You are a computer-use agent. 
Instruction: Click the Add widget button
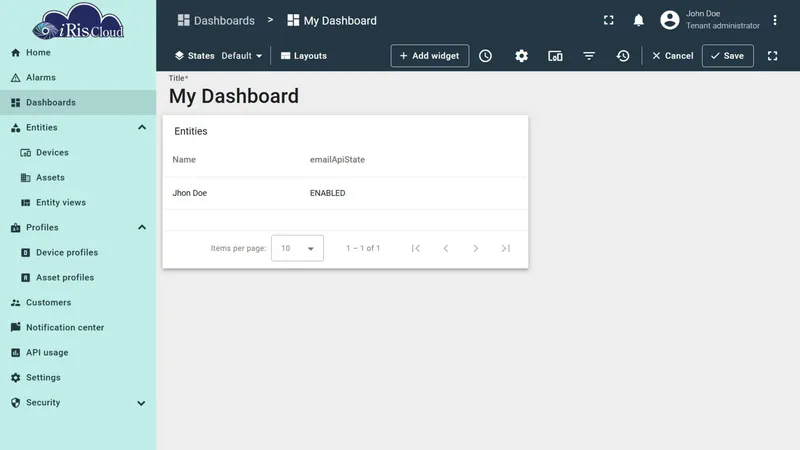coord(430,56)
